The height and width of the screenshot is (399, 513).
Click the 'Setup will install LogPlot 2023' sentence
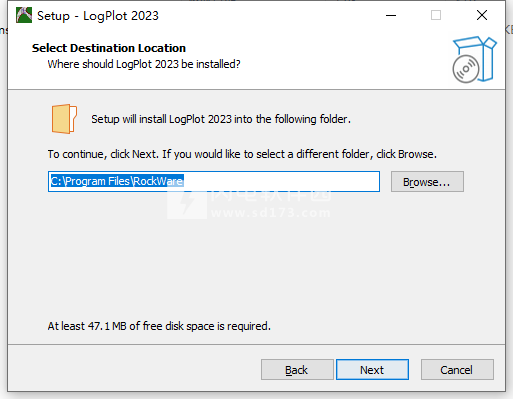pos(221,119)
